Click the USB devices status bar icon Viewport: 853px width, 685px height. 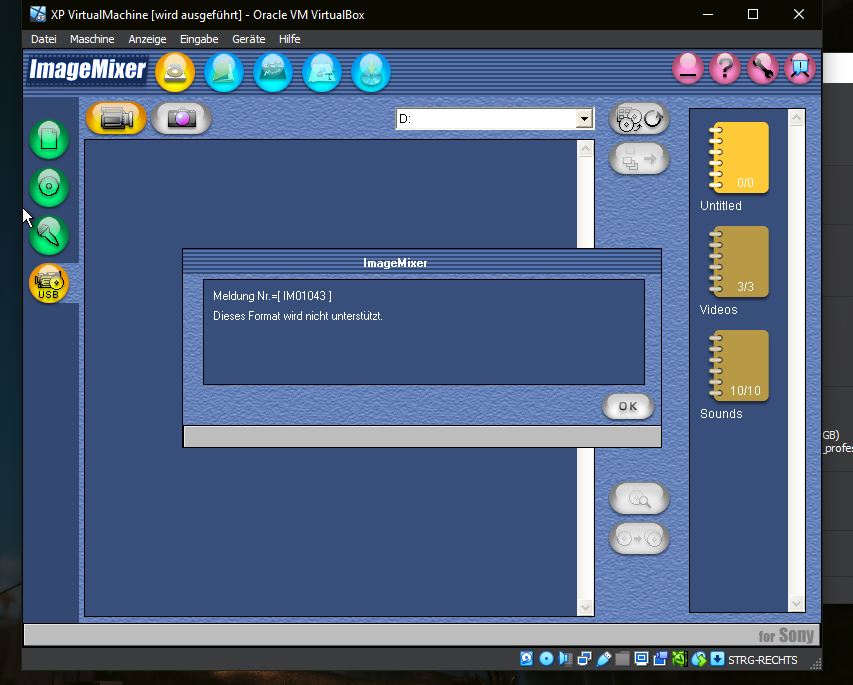tap(603, 659)
